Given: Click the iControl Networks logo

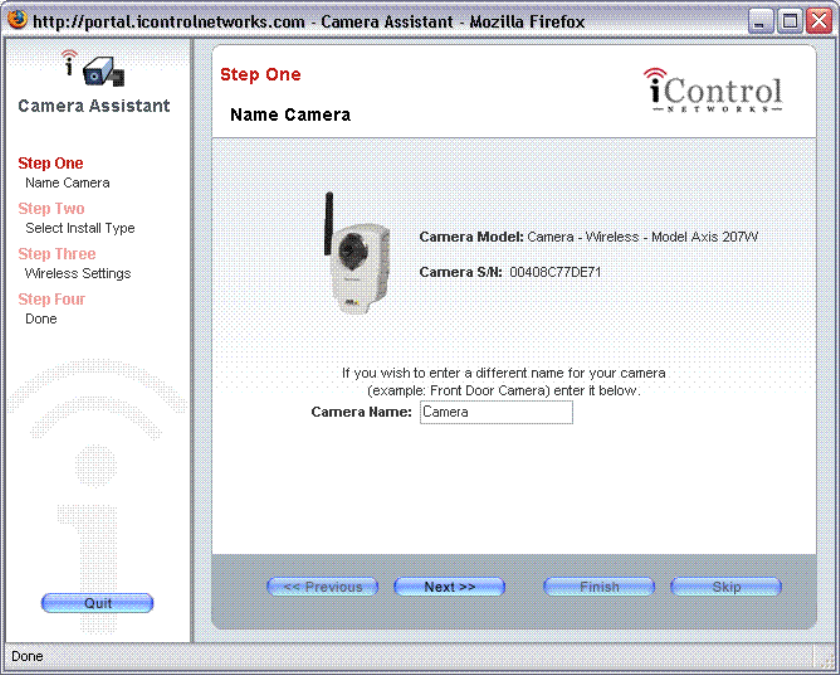Looking at the screenshot, I should 714,90.
